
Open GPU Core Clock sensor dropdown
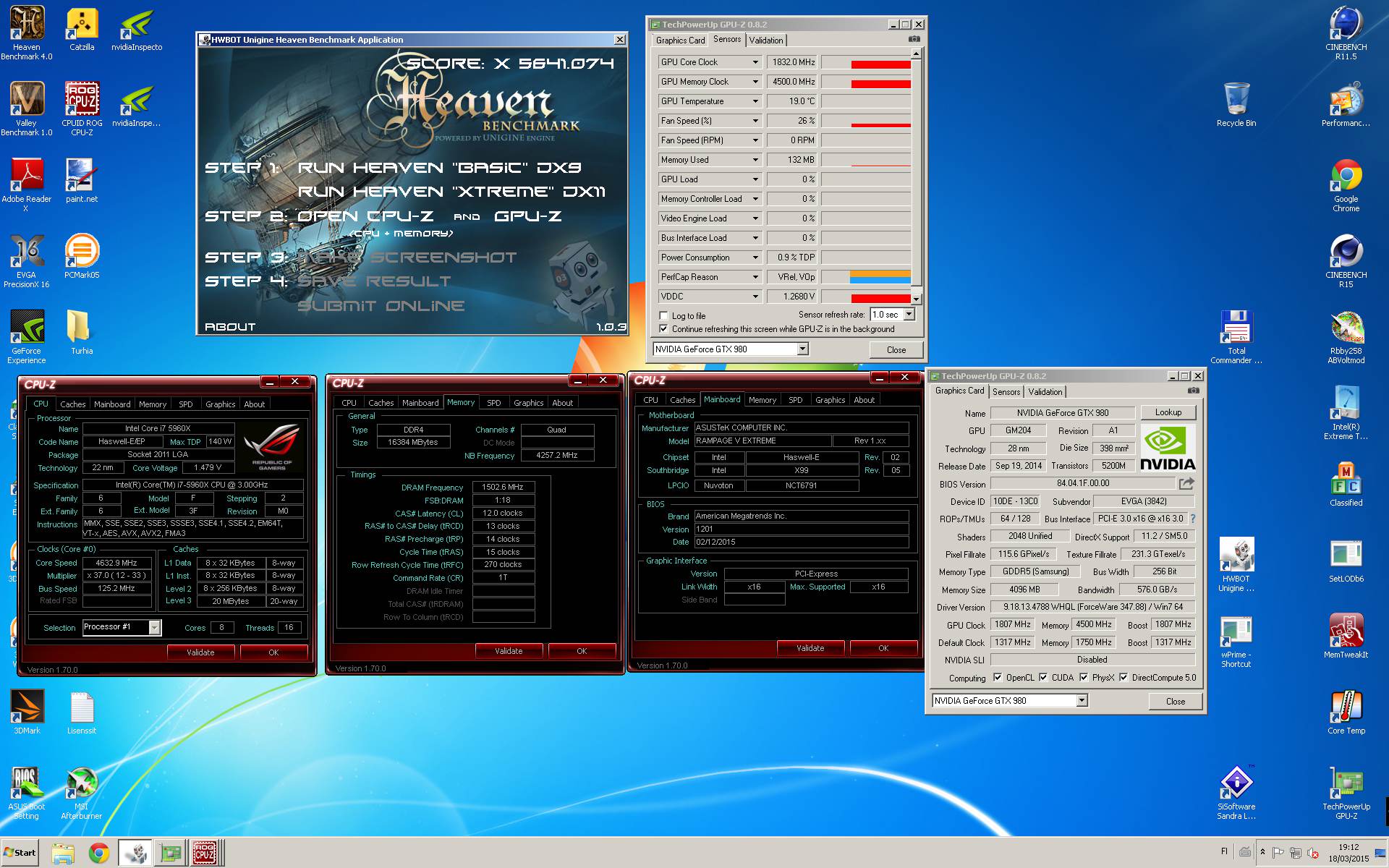755,62
